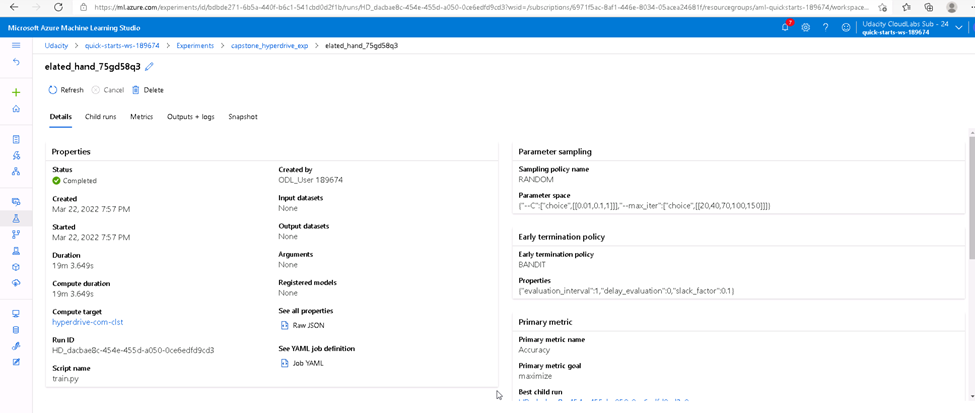Image resolution: width=975 pixels, height=413 pixels.
Task: Open Job YAML definition link
Action: pos(302,363)
